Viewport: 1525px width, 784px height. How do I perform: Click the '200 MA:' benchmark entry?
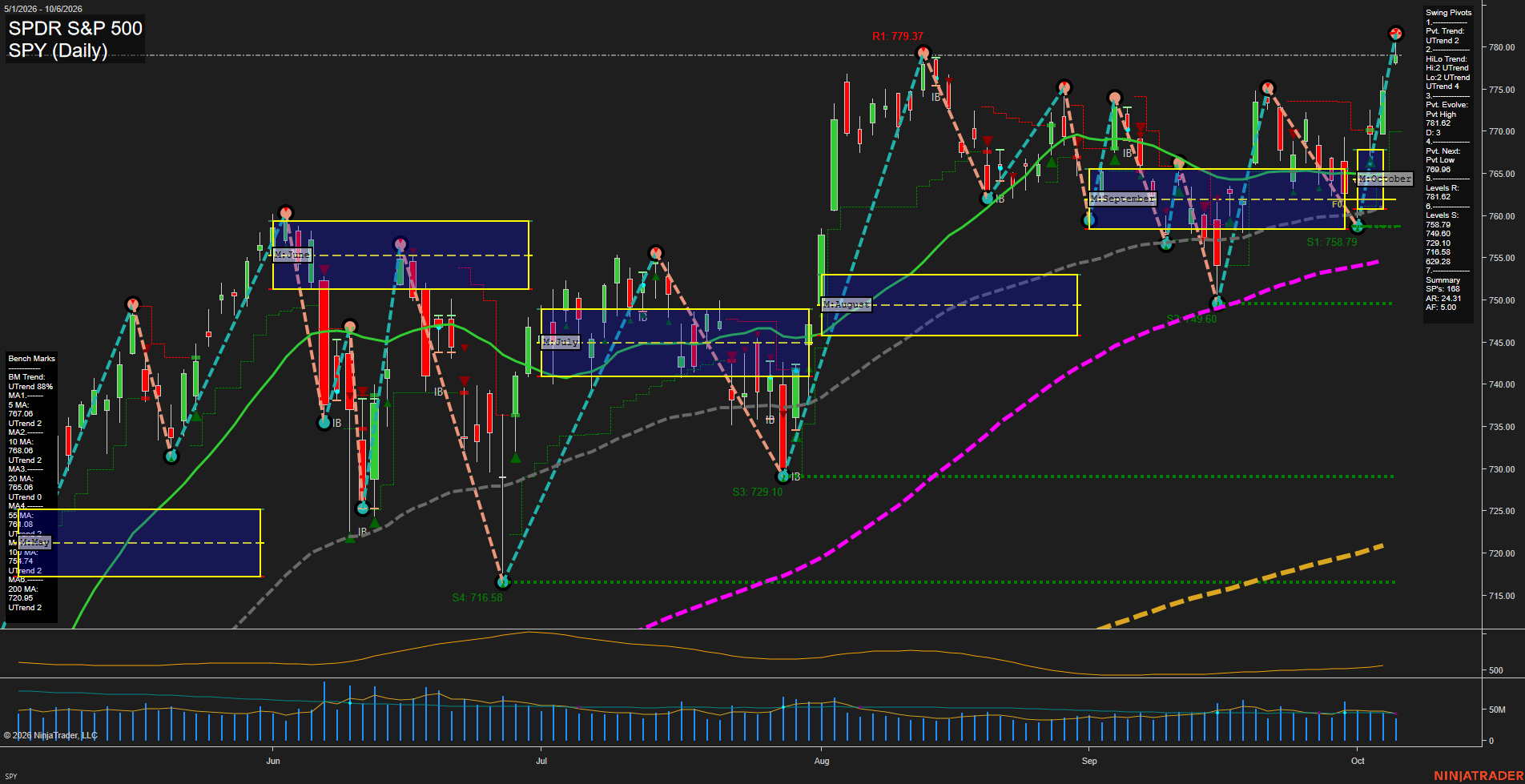[22, 589]
